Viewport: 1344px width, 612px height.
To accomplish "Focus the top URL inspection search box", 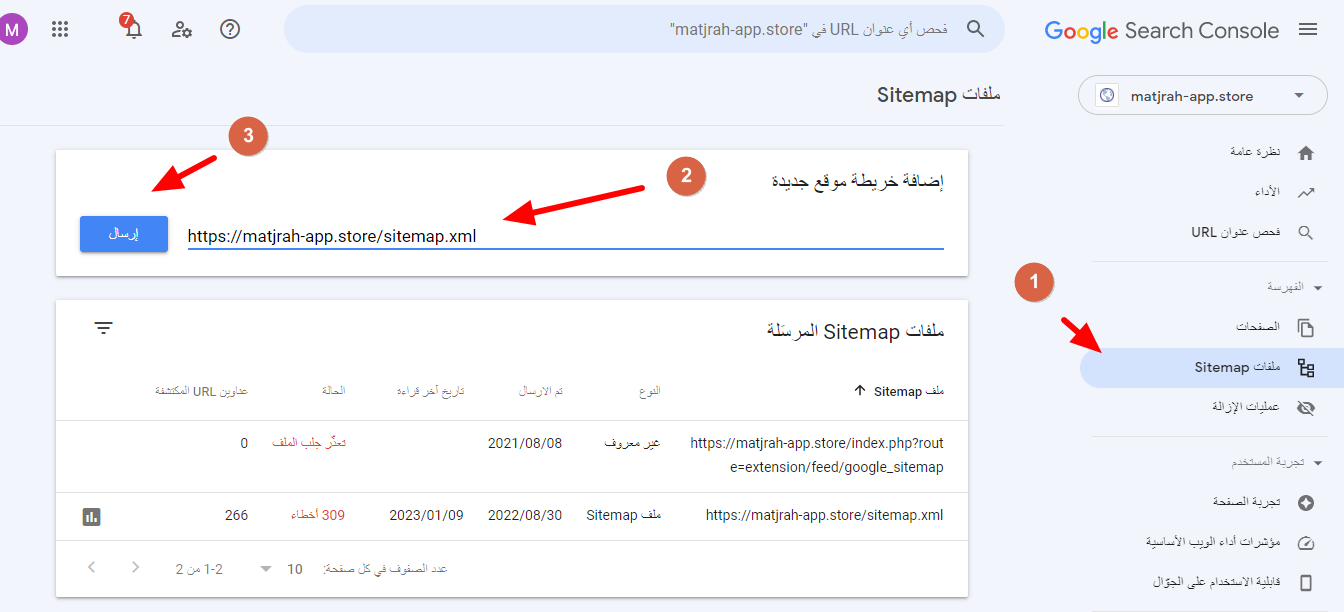I will (644, 29).
